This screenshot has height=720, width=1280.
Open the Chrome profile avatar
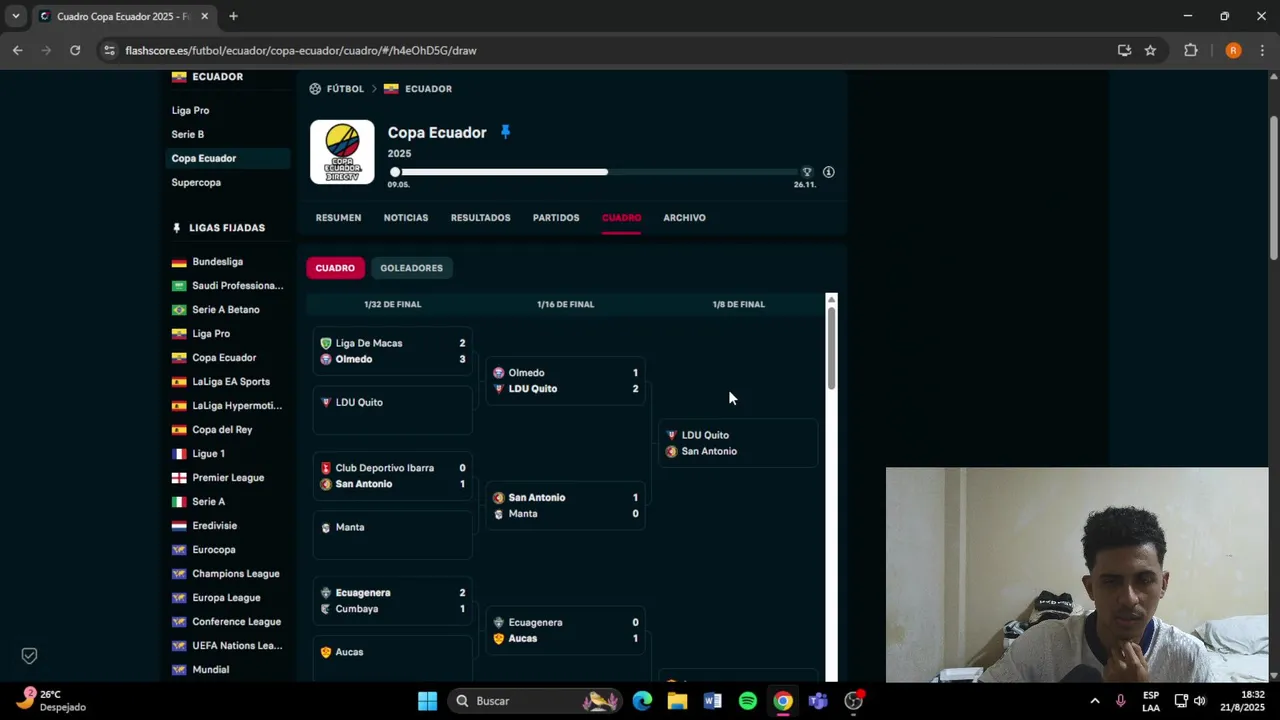[1233, 50]
